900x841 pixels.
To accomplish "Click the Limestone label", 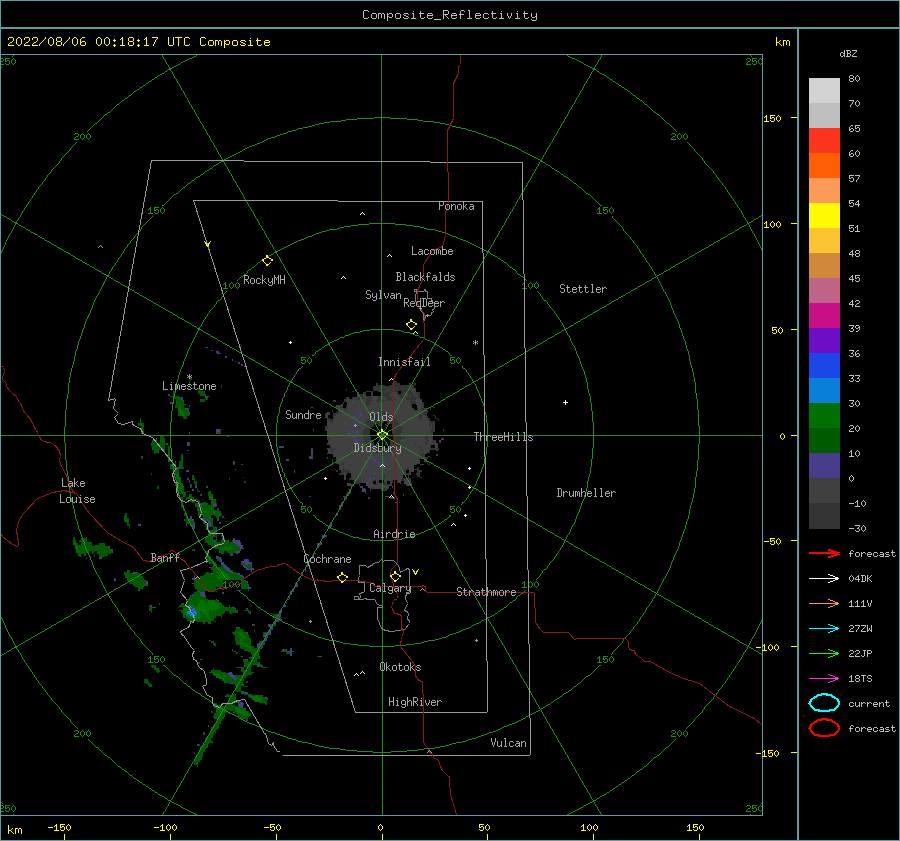I will pyautogui.click(x=189, y=386).
